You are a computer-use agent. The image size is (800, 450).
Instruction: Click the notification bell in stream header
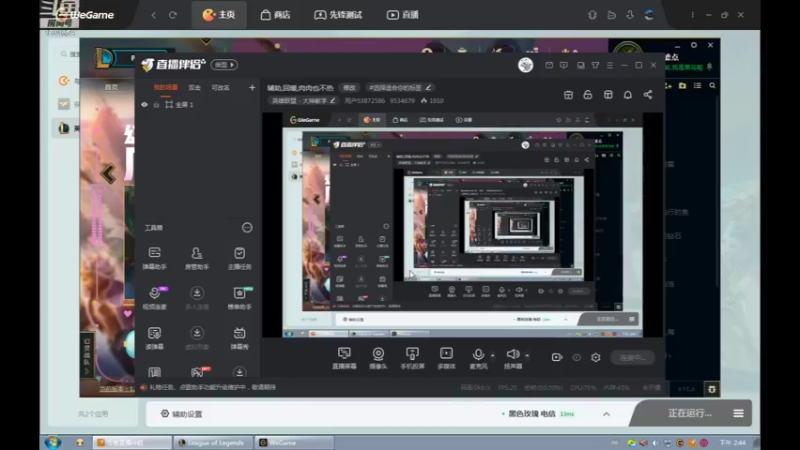click(628, 94)
